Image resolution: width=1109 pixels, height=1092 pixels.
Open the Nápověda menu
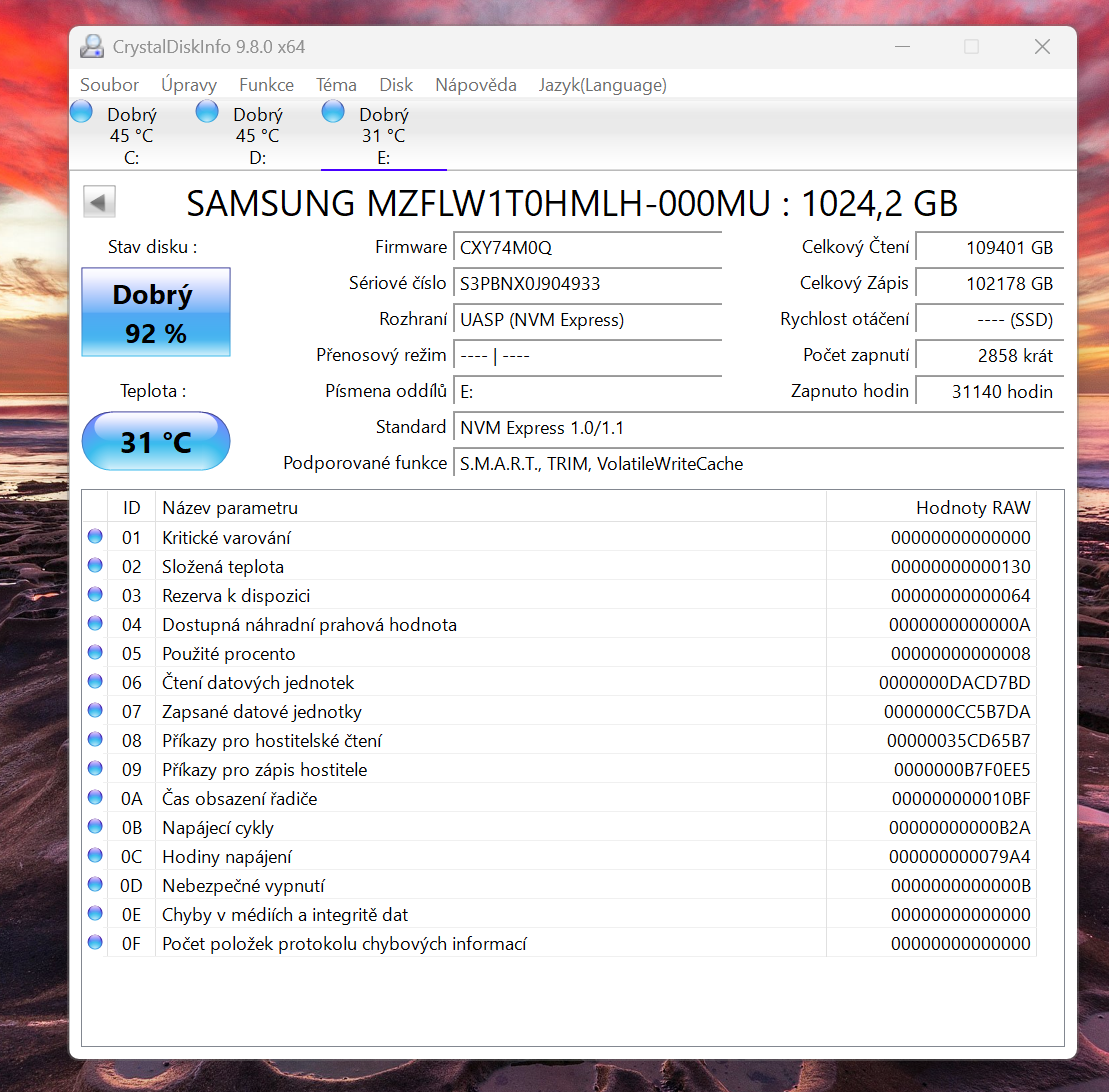pos(475,85)
